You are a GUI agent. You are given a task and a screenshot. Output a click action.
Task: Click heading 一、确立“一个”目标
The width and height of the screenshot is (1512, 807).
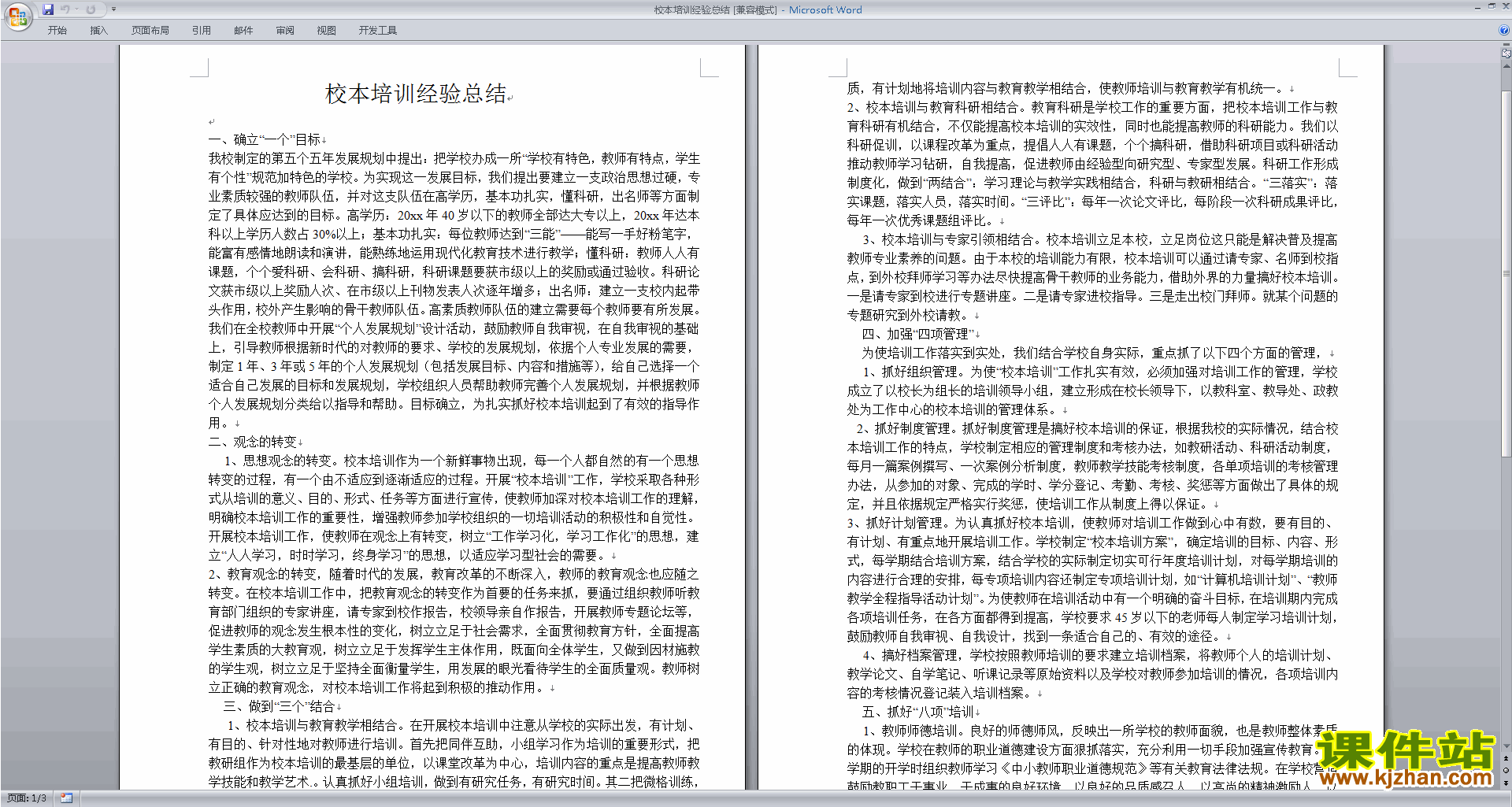pyautogui.click(x=265, y=139)
